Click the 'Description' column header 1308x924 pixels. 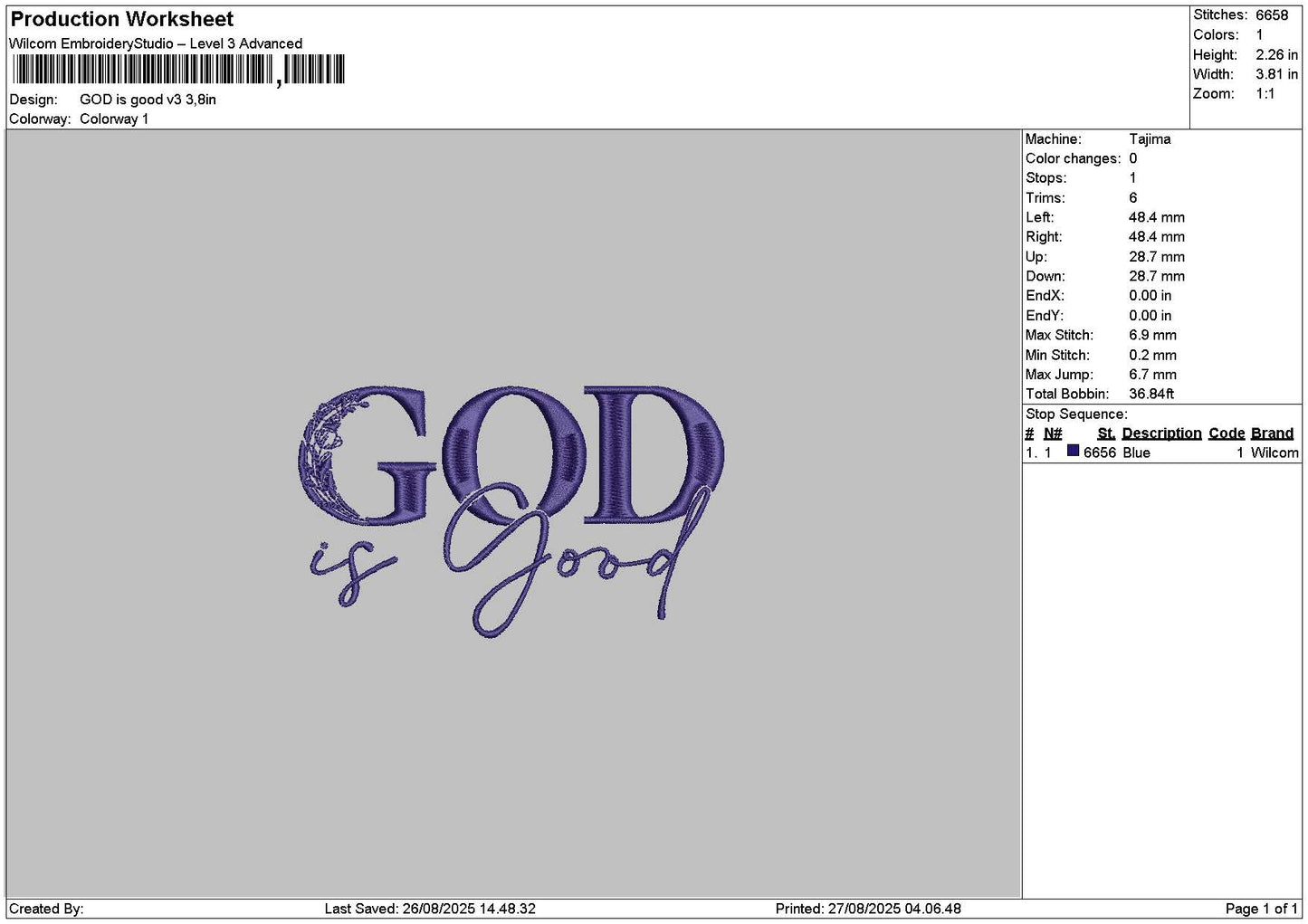[1161, 433]
